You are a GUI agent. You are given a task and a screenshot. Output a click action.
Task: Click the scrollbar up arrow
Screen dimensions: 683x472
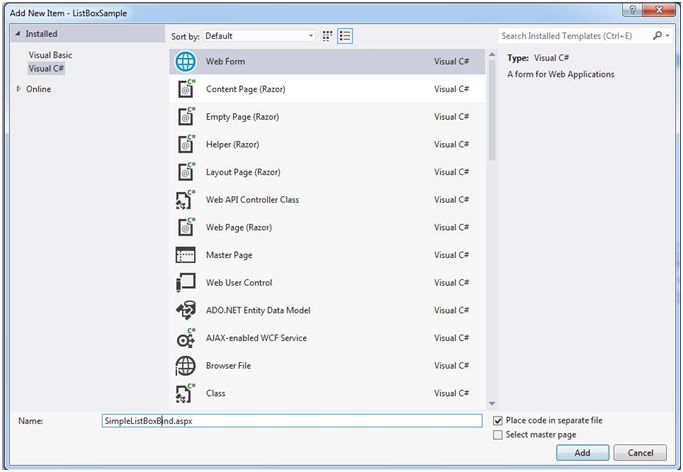click(x=492, y=54)
